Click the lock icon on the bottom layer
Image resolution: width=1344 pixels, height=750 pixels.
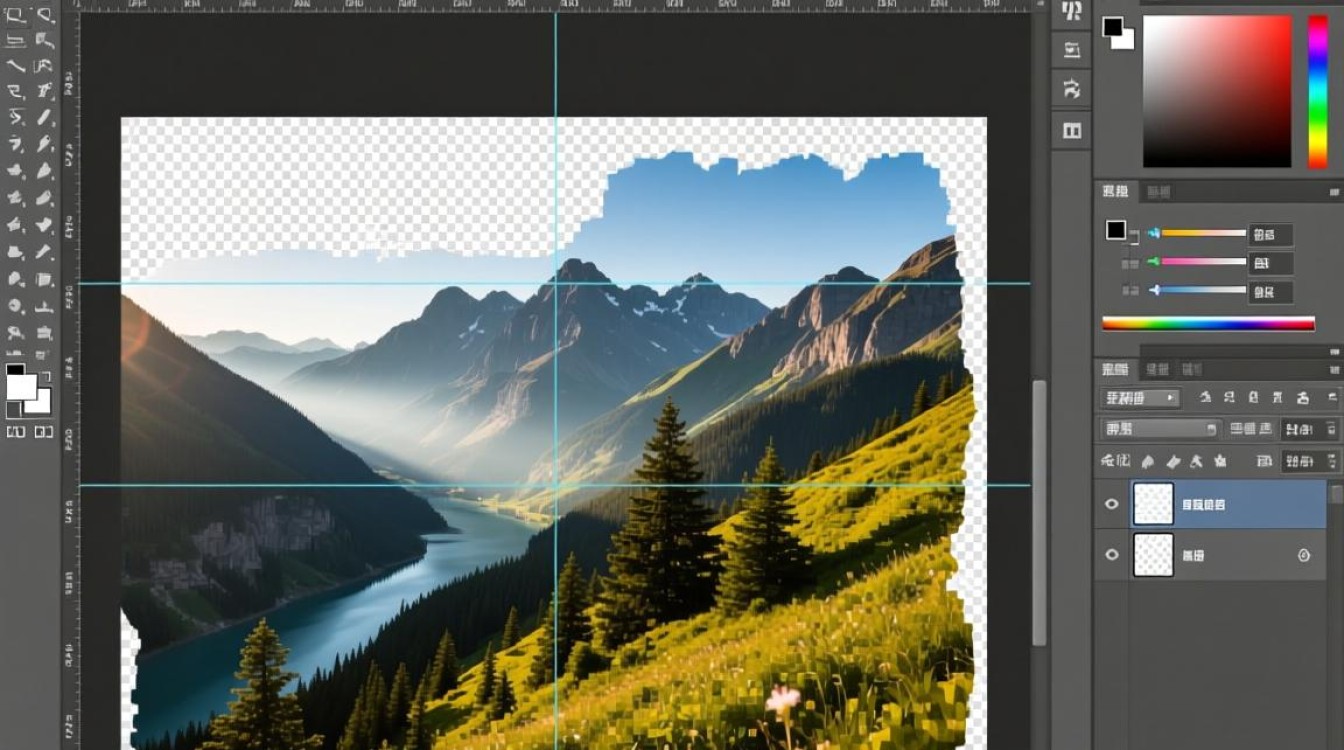click(x=1304, y=555)
